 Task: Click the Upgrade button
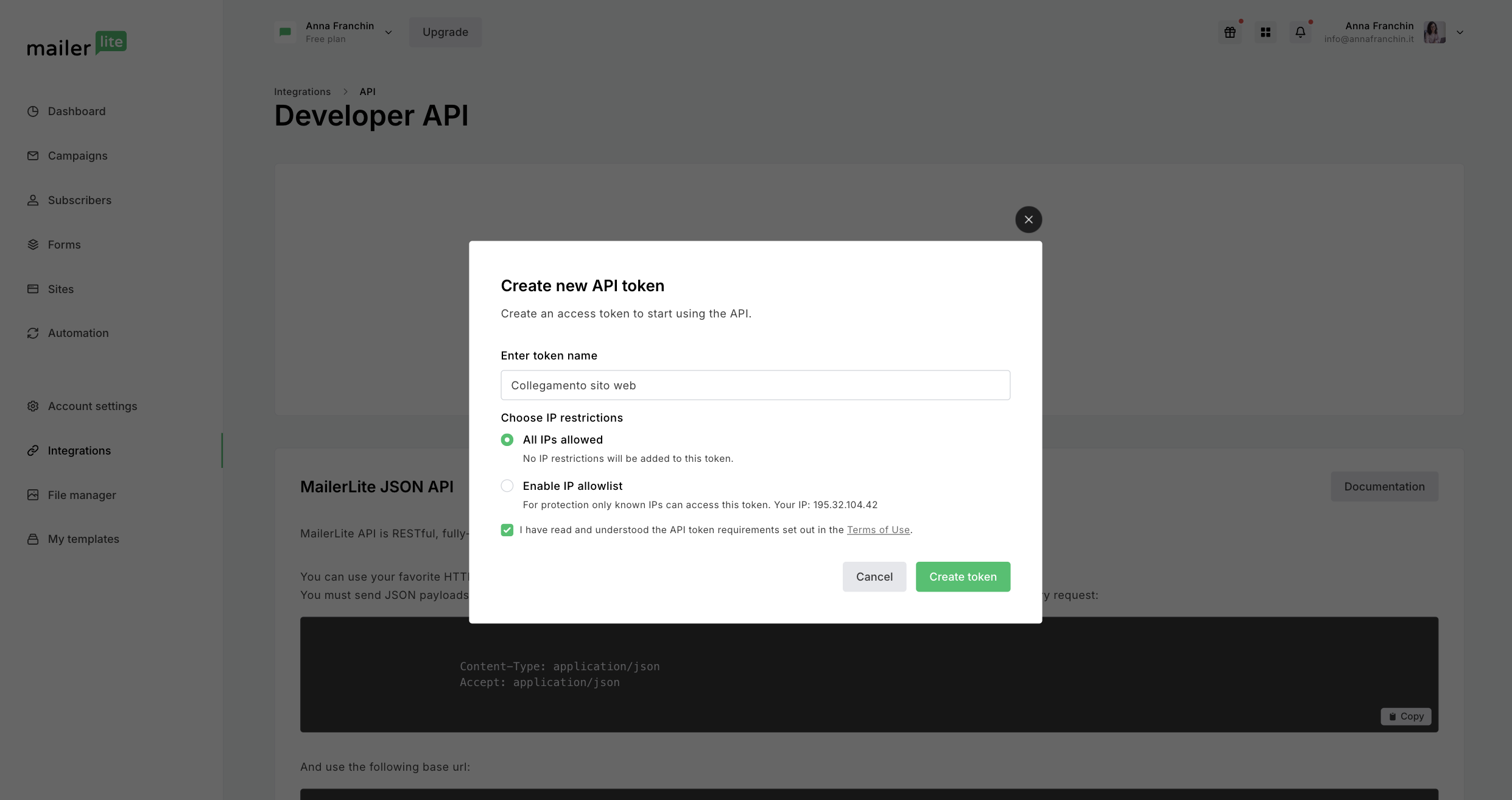(445, 32)
